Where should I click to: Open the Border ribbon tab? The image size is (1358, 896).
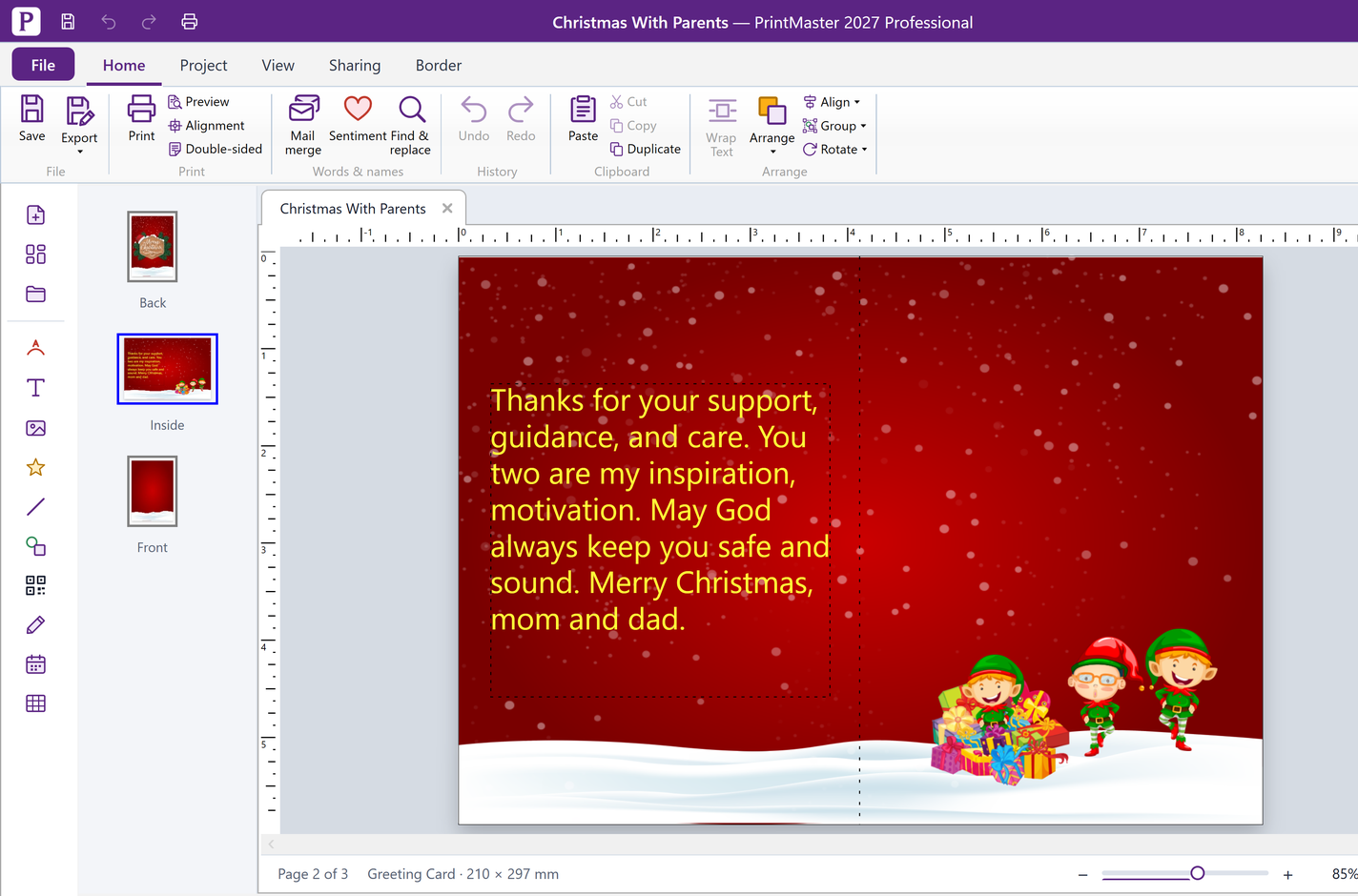[x=439, y=65]
